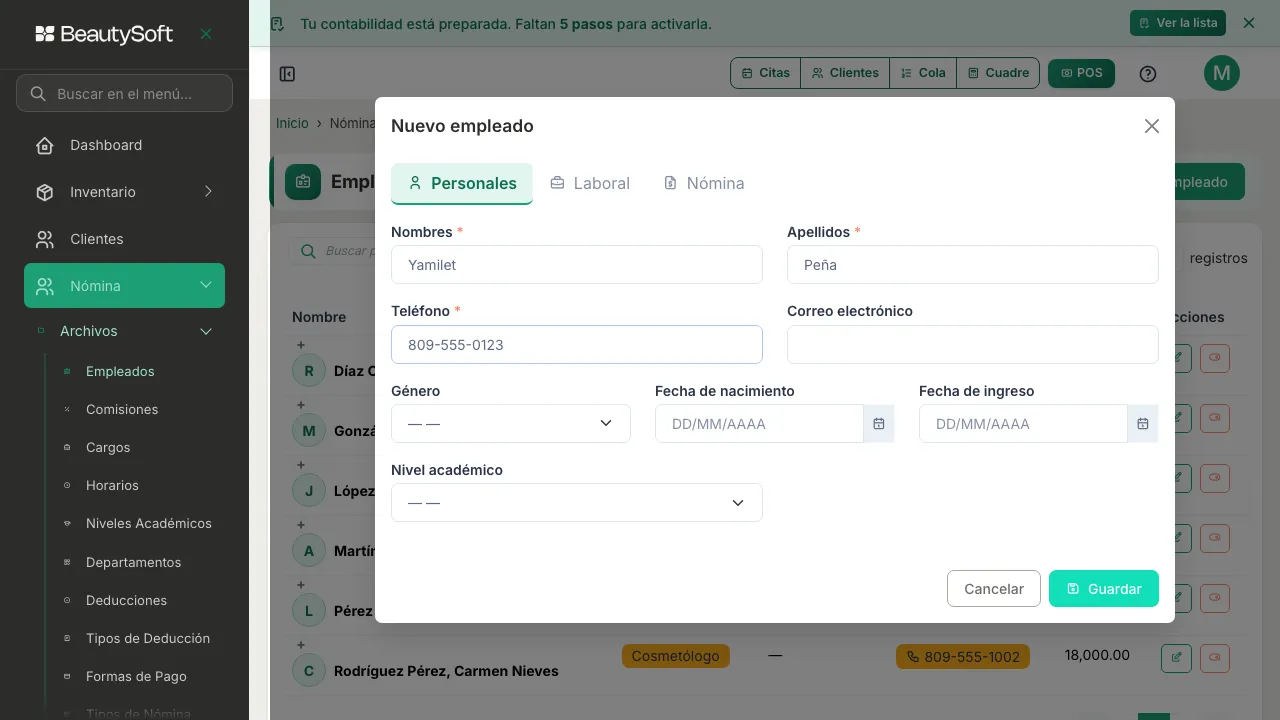Collapse sidebar using panel toggle icon
Image resolution: width=1280 pixels, height=720 pixels.
287,74
